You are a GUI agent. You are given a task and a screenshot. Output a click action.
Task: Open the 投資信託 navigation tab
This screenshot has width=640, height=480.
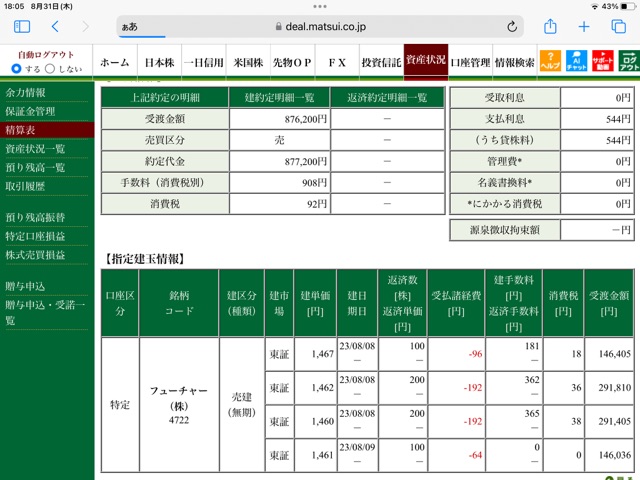pyautogui.click(x=381, y=62)
